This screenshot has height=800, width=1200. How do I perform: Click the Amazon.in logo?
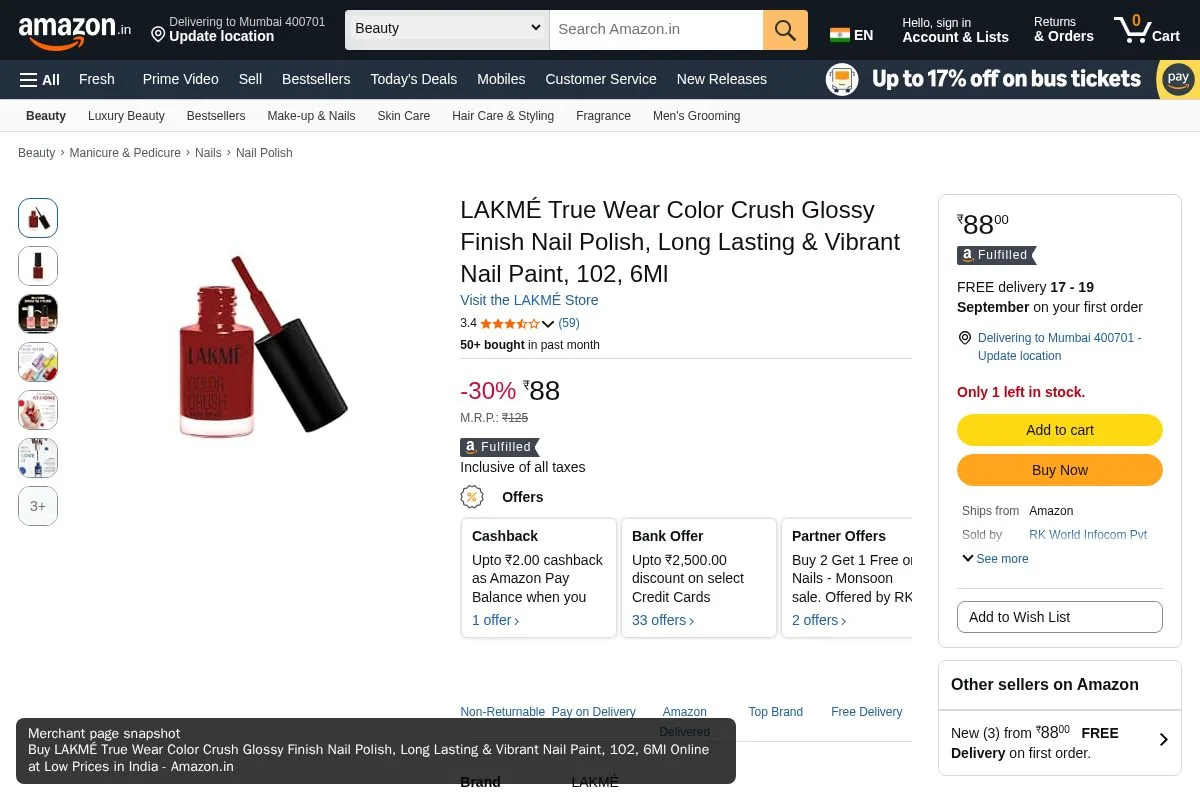[x=74, y=30]
